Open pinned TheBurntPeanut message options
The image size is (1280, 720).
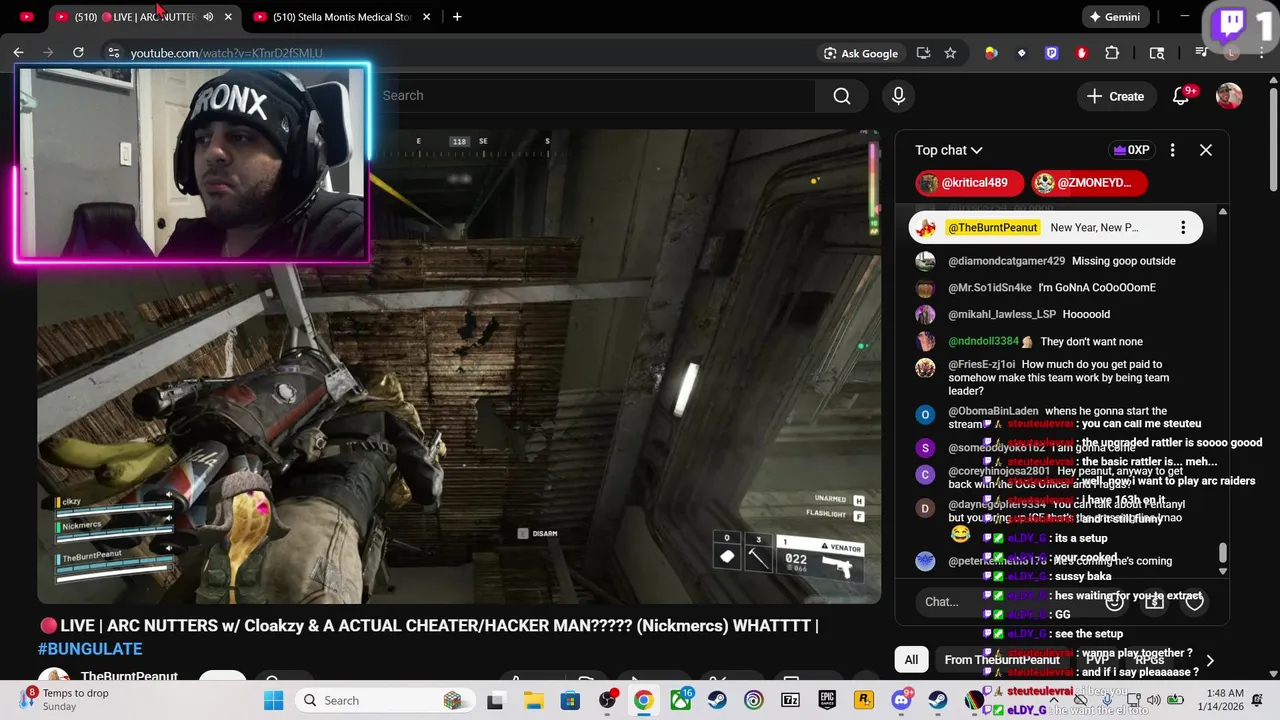pos(1183,227)
